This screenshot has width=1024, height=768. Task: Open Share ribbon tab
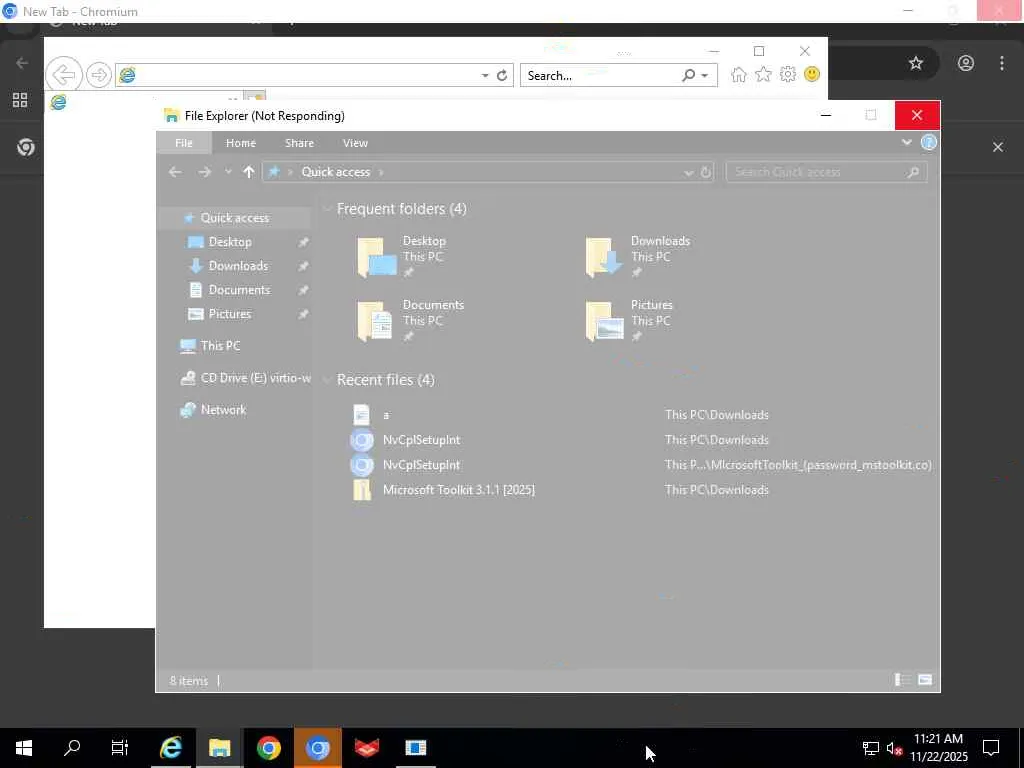click(299, 142)
